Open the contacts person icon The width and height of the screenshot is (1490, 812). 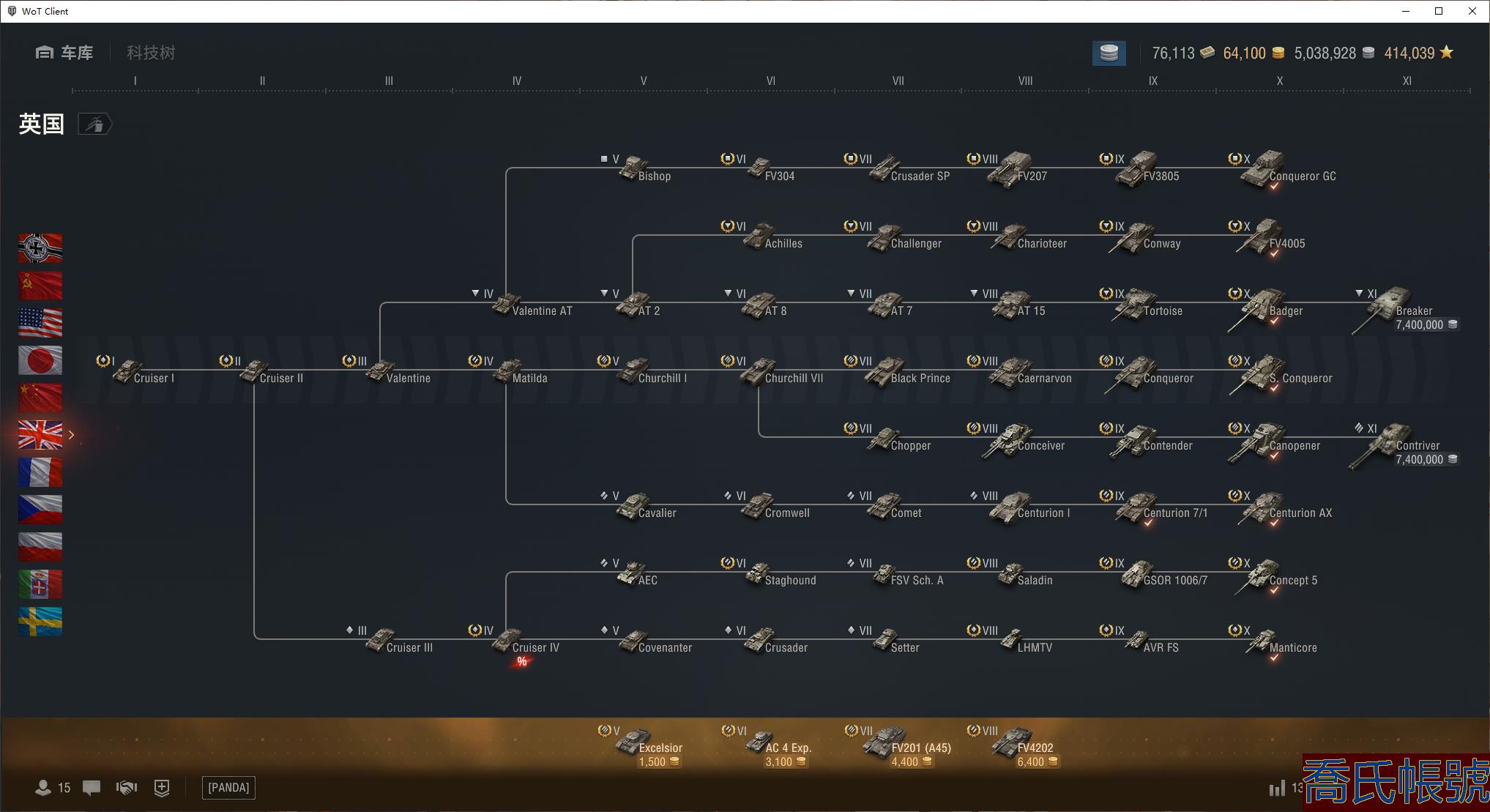click(x=43, y=788)
